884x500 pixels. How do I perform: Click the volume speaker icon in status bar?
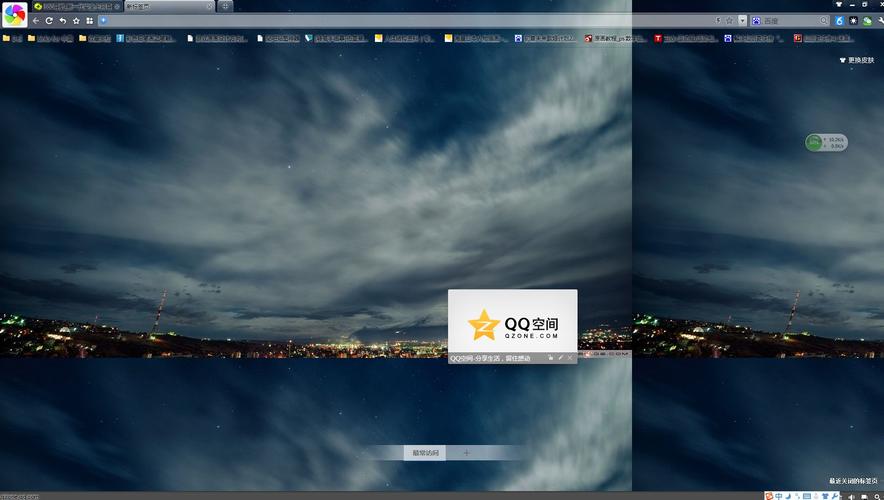pyautogui.click(x=851, y=497)
